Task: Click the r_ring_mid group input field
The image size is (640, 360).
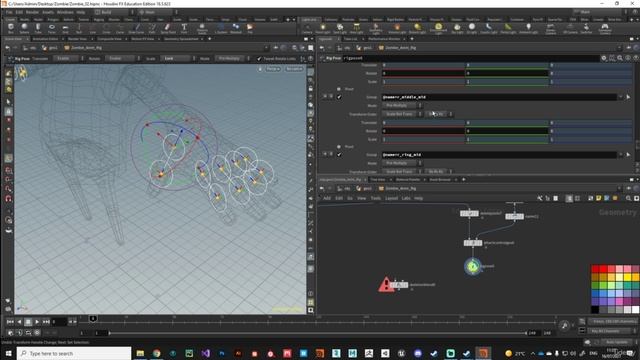Action: tap(499, 155)
